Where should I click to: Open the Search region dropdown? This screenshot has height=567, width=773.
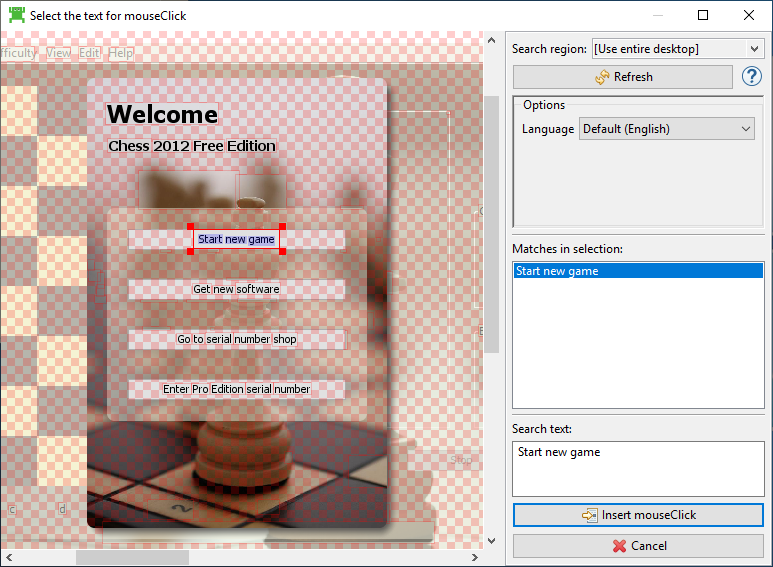[x=677, y=49]
